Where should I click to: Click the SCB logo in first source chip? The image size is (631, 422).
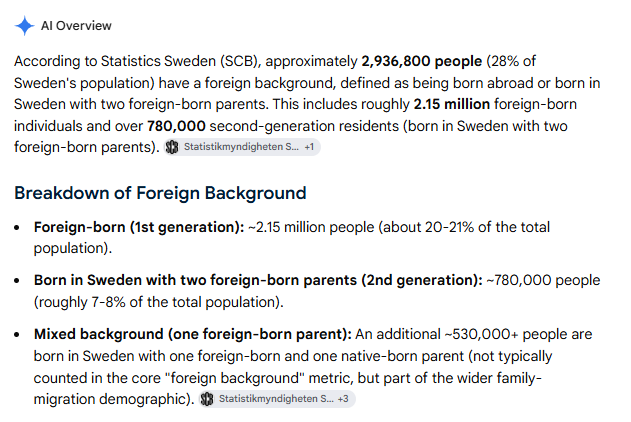(172, 147)
